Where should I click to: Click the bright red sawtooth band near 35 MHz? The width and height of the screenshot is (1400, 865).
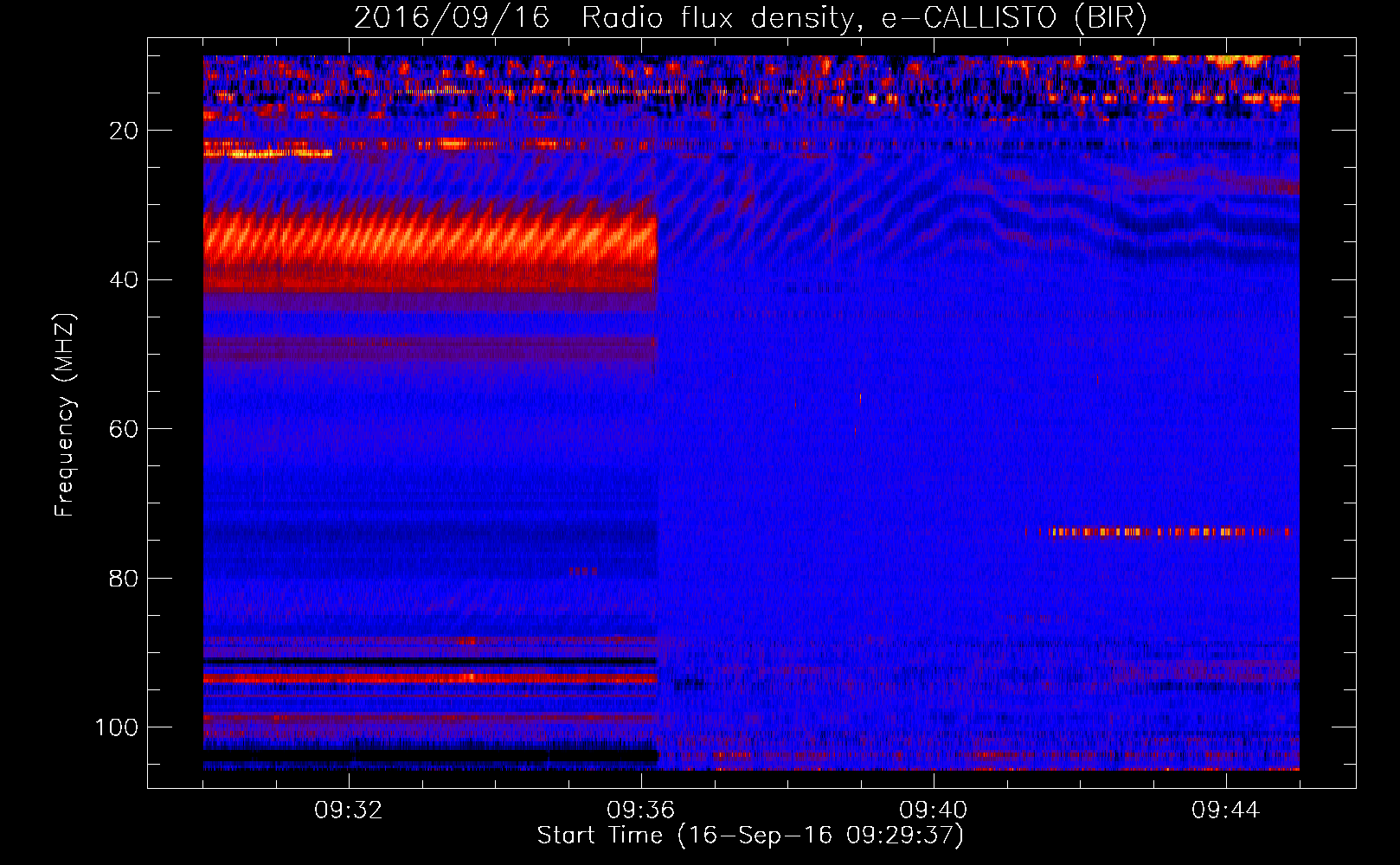click(x=430, y=245)
